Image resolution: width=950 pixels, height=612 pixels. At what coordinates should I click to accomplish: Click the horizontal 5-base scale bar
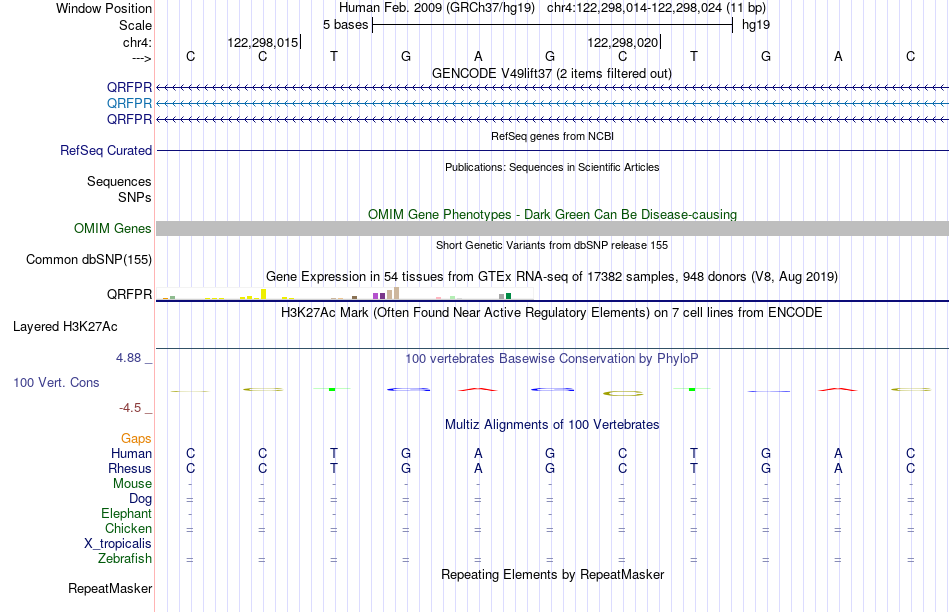[x=553, y=25]
